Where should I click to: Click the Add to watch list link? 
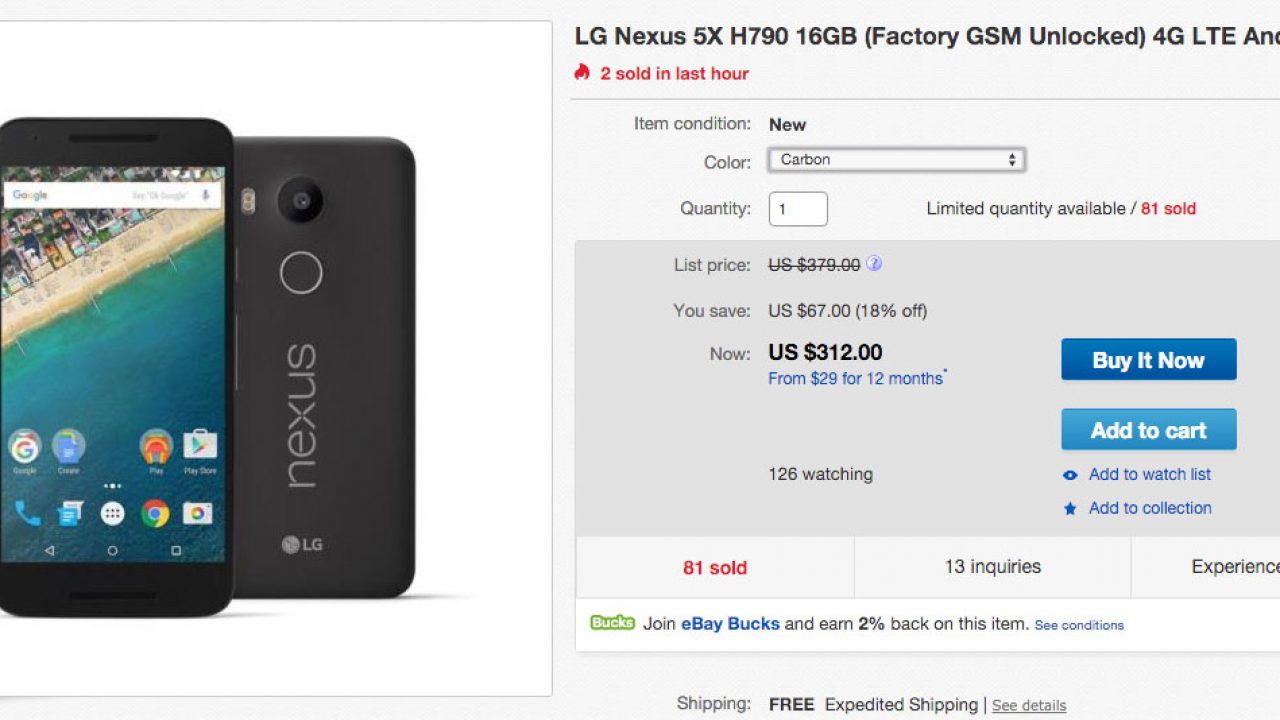coord(1149,474)
